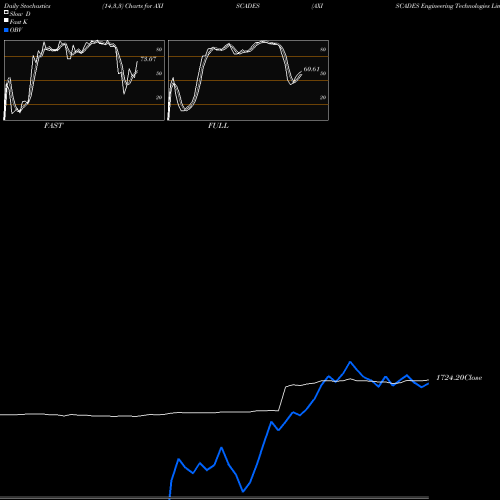Click the Daily Stochastics title text

[x=27, y=6]
